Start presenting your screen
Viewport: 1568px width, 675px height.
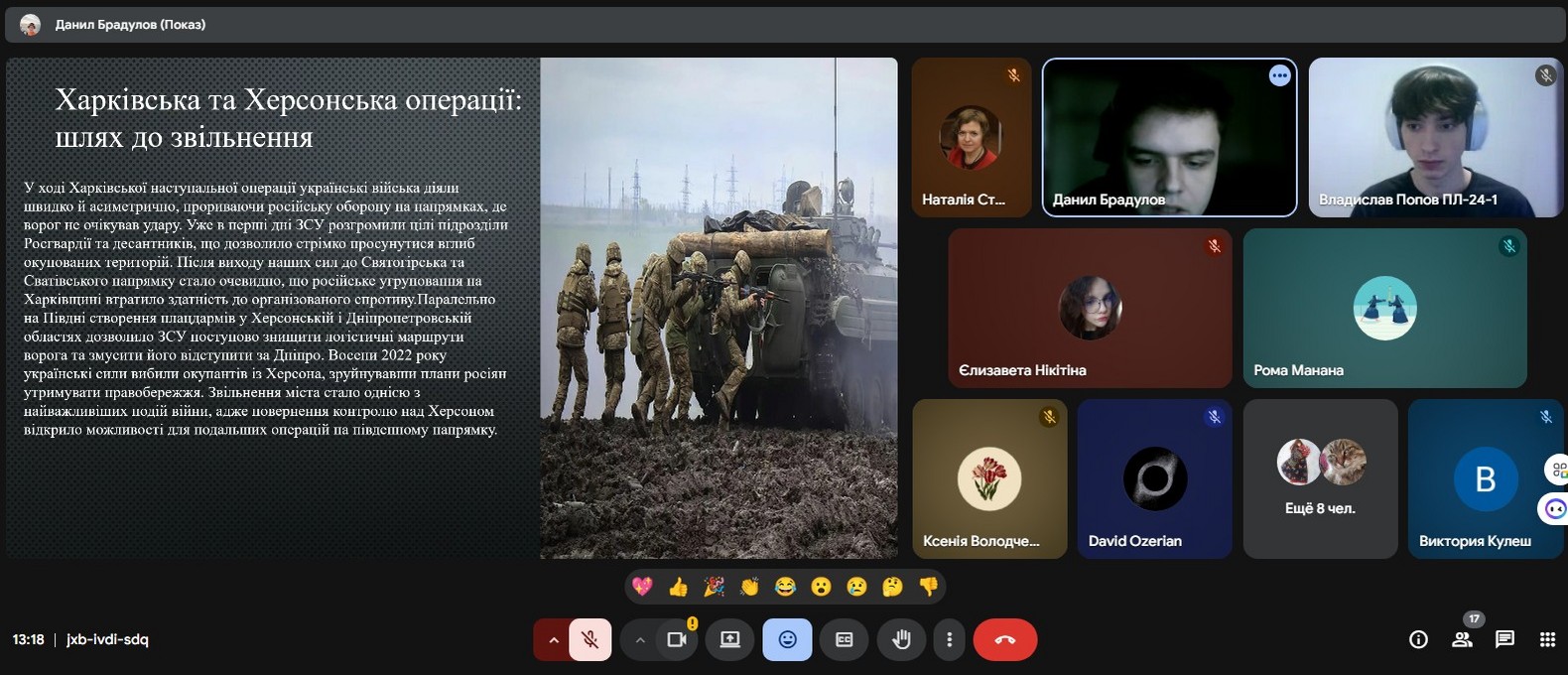point(730,640)
